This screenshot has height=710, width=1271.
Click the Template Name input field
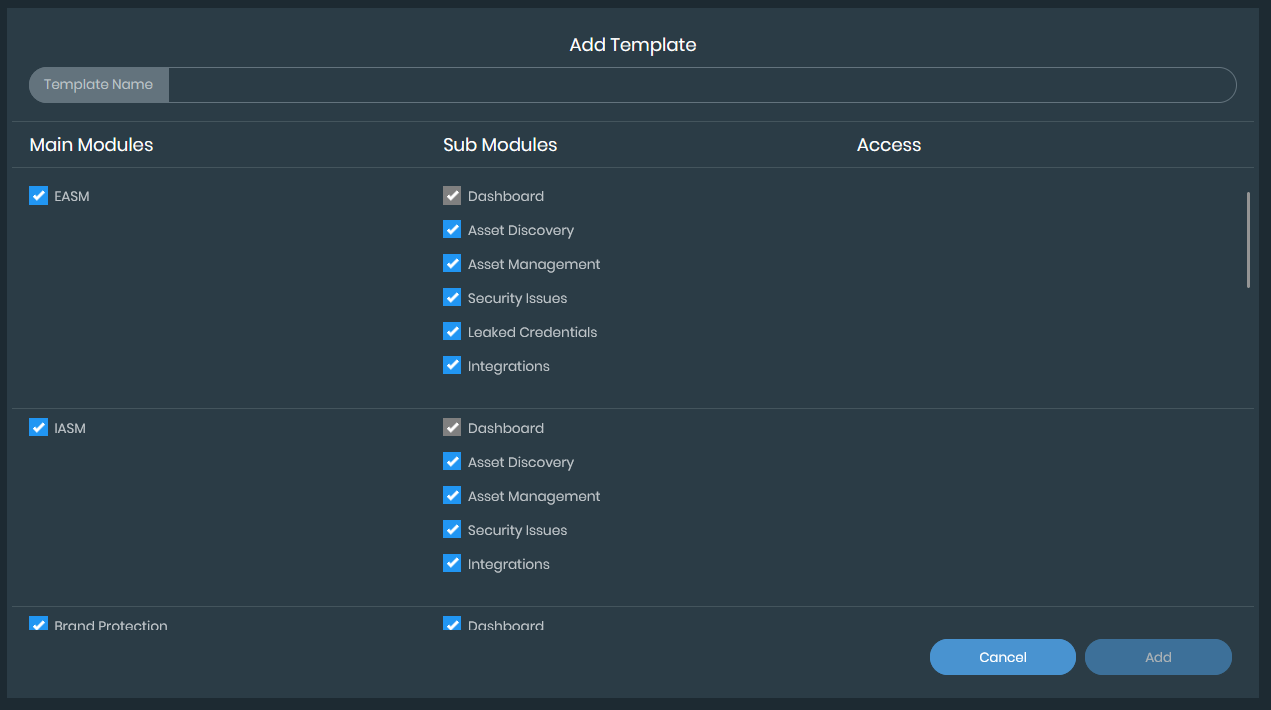click(x=700, y=85)
